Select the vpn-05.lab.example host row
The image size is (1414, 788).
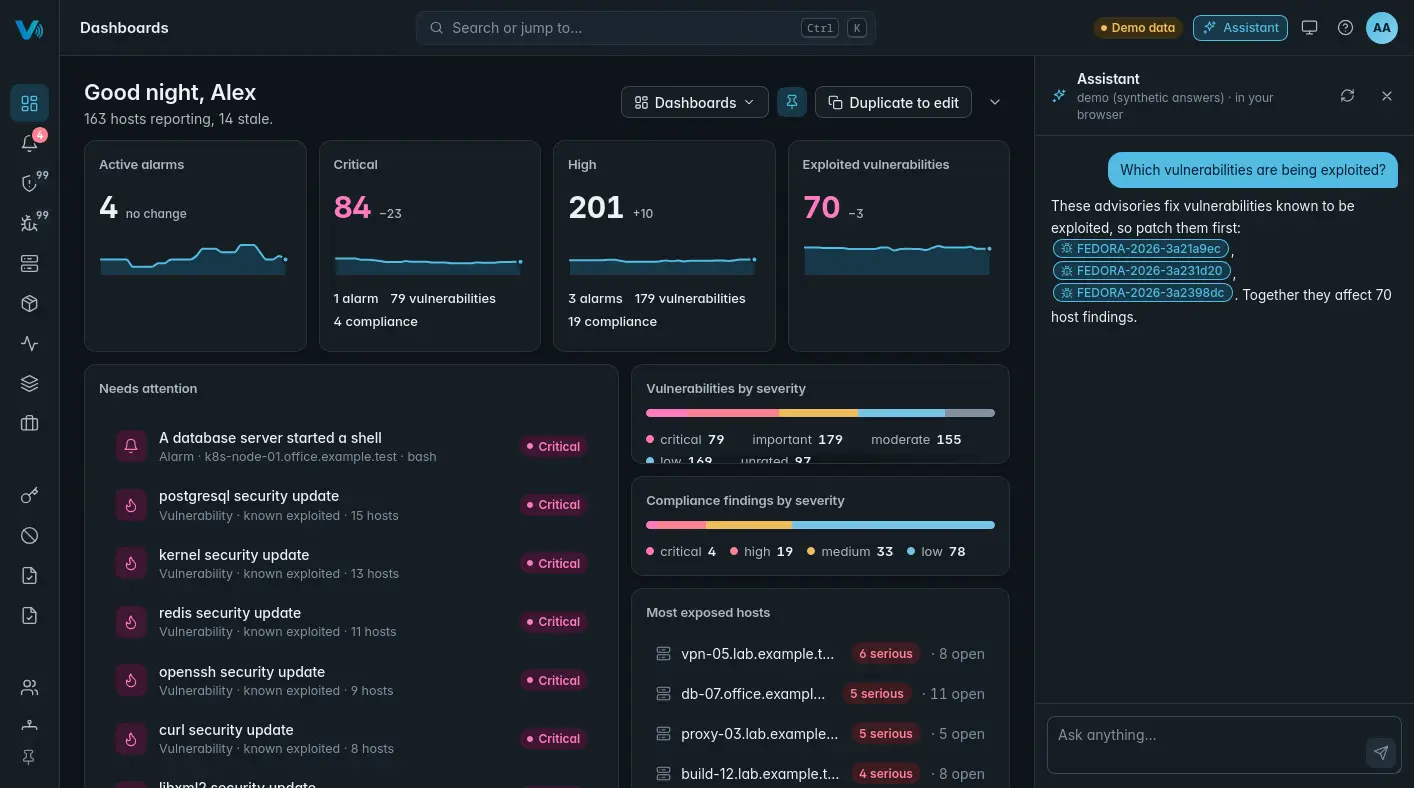click(x=820, y=654)
